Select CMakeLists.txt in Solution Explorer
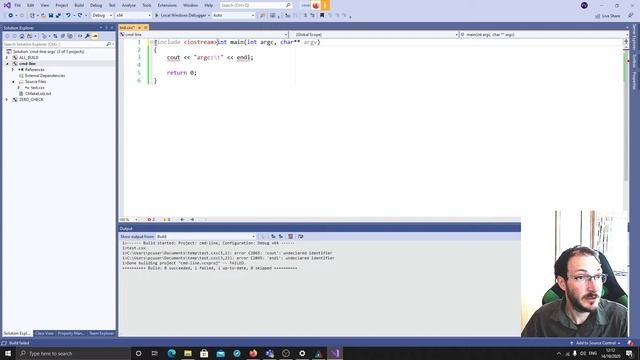Image resolution: width=640 pixels, height=360 pixels. tap(38, 93)
